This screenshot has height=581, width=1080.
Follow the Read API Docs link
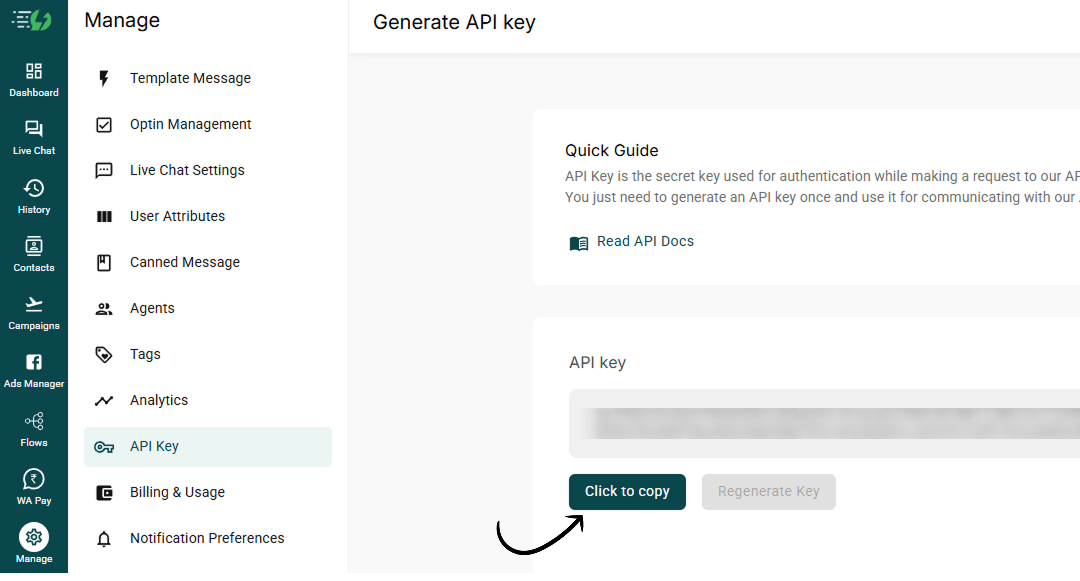[x=644, y=242]
